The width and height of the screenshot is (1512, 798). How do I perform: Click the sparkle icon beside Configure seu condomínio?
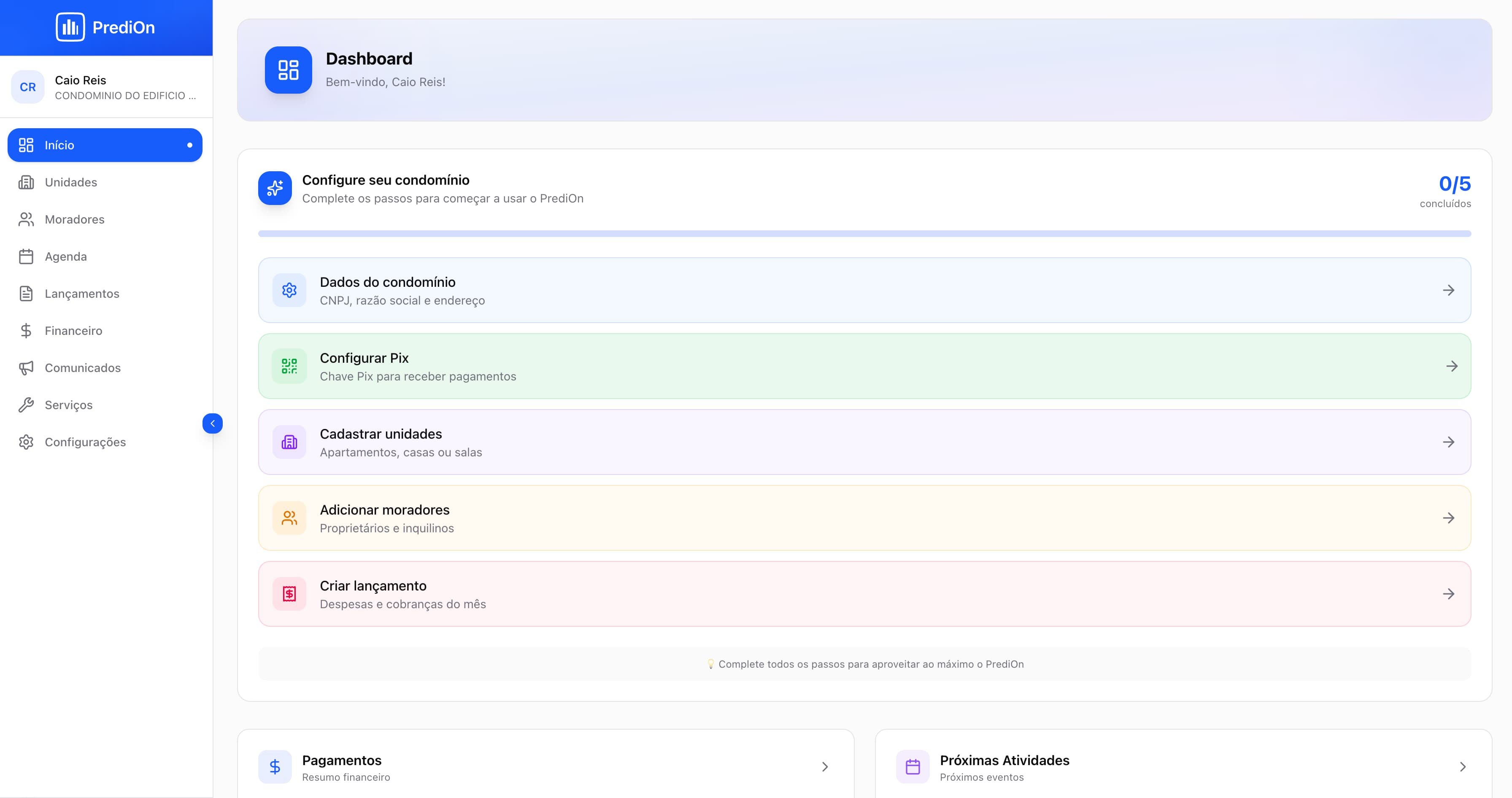275,189
